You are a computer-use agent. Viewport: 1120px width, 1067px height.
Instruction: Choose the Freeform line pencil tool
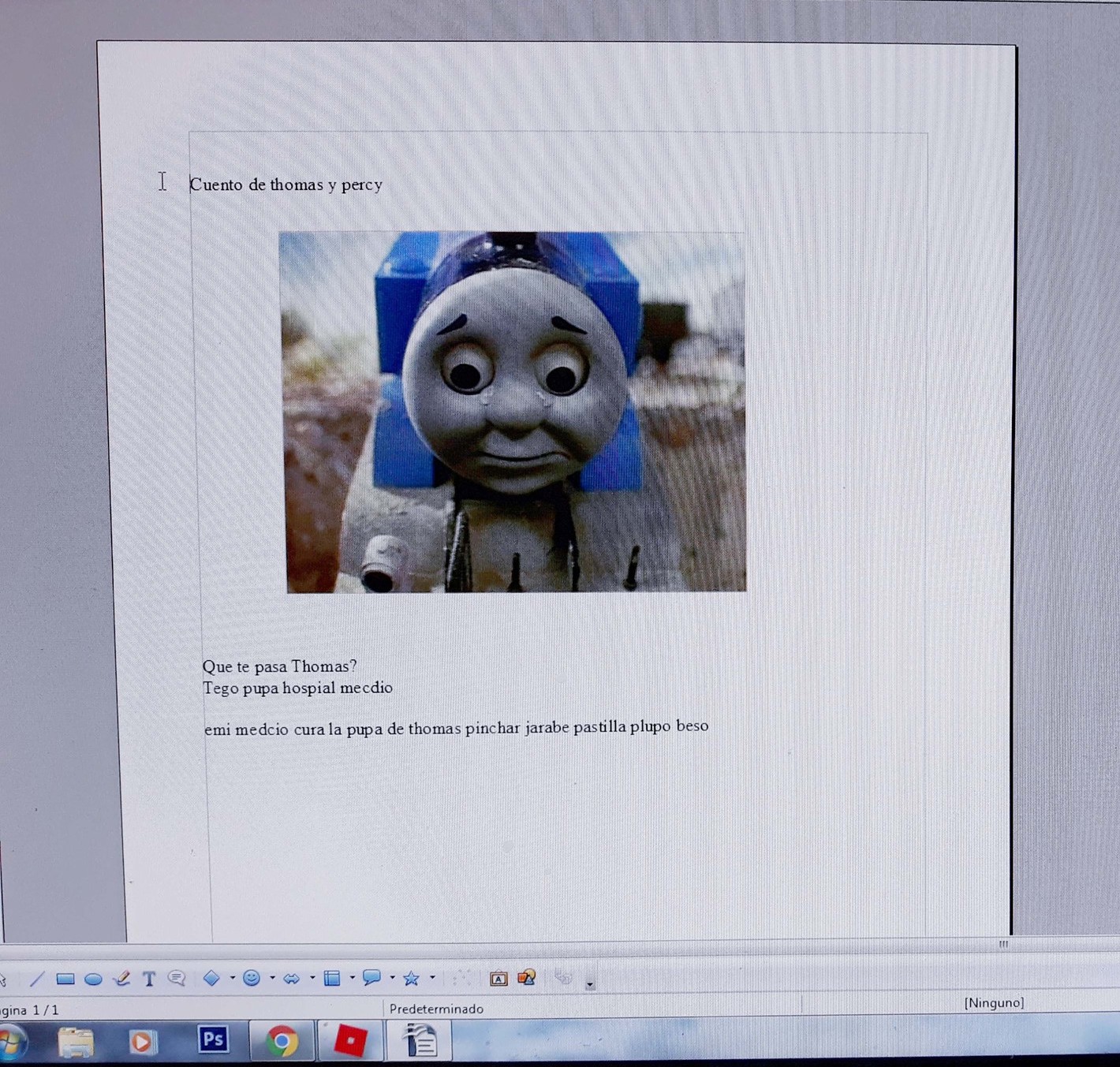(x=121, y=979)
